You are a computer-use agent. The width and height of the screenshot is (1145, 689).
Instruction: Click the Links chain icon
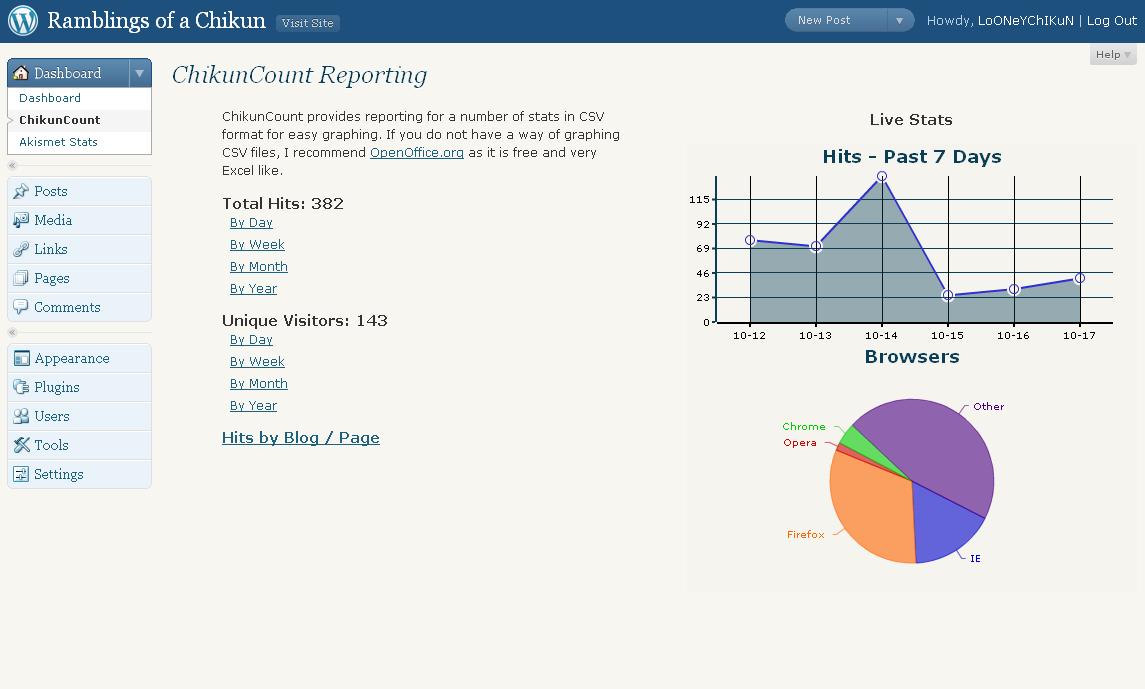[x=21, y=250]
